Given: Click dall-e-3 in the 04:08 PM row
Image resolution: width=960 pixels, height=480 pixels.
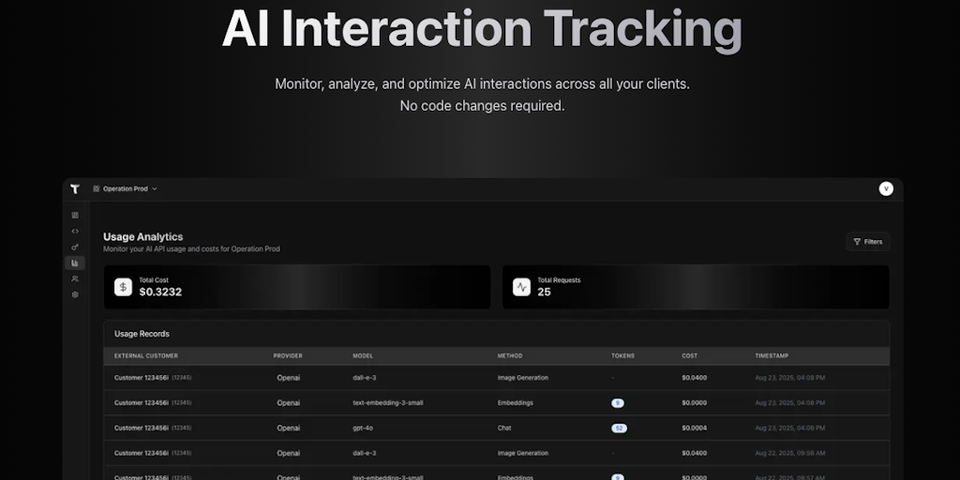Looking at the screenshot, I should coord(364,378).
